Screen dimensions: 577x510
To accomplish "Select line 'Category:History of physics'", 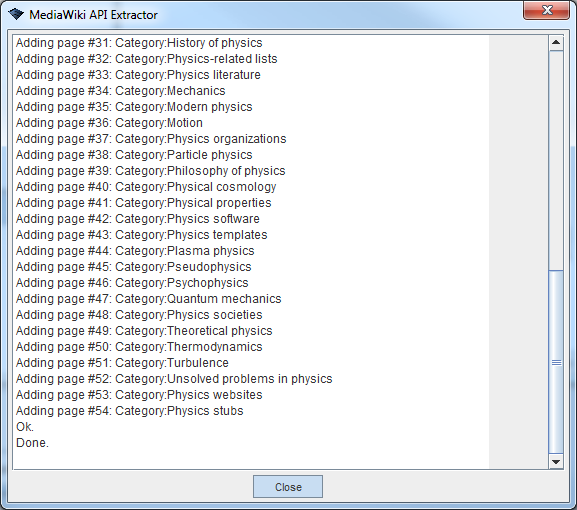I will (x=139, y=43).
